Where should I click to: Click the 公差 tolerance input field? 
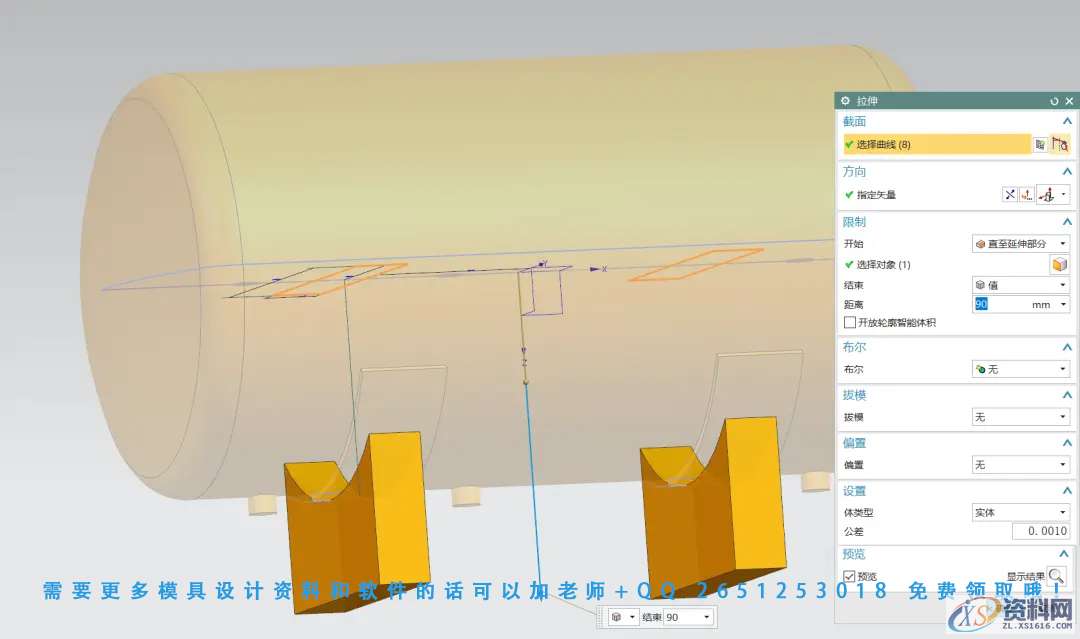tap(1040, 531)
